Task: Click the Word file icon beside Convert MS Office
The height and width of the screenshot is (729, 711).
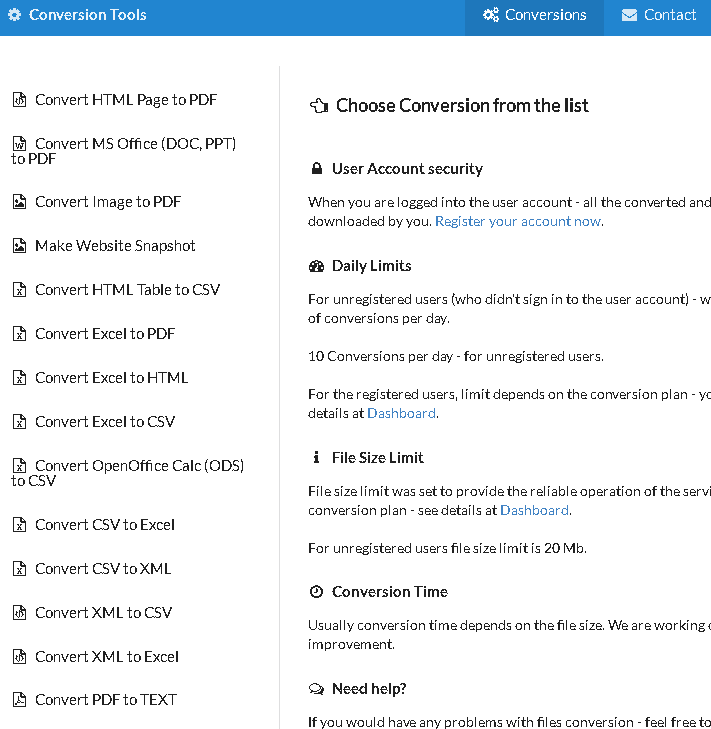Action: (19, 144)
